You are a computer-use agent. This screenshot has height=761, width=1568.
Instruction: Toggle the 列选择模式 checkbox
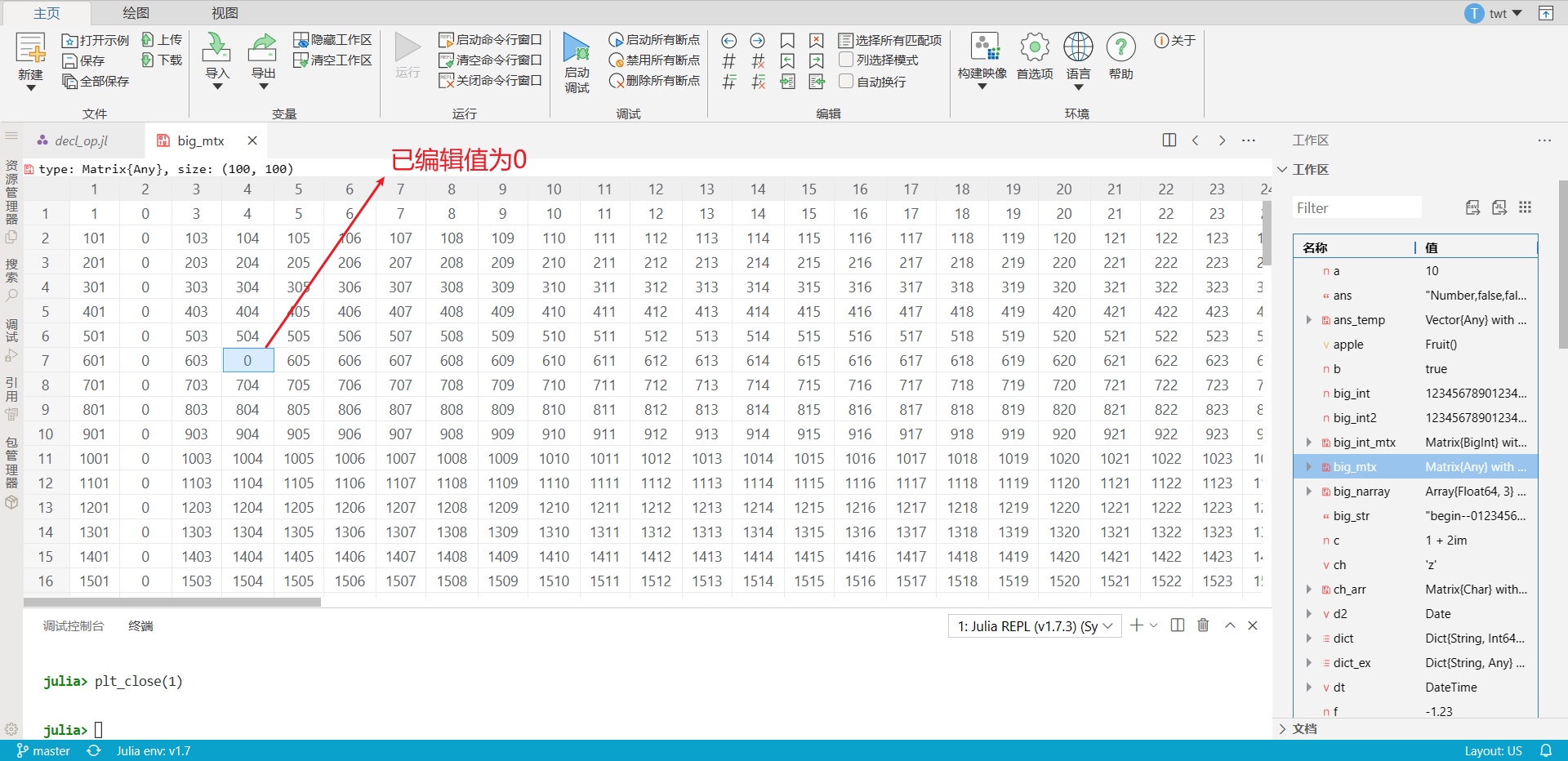tap(846, 60)
